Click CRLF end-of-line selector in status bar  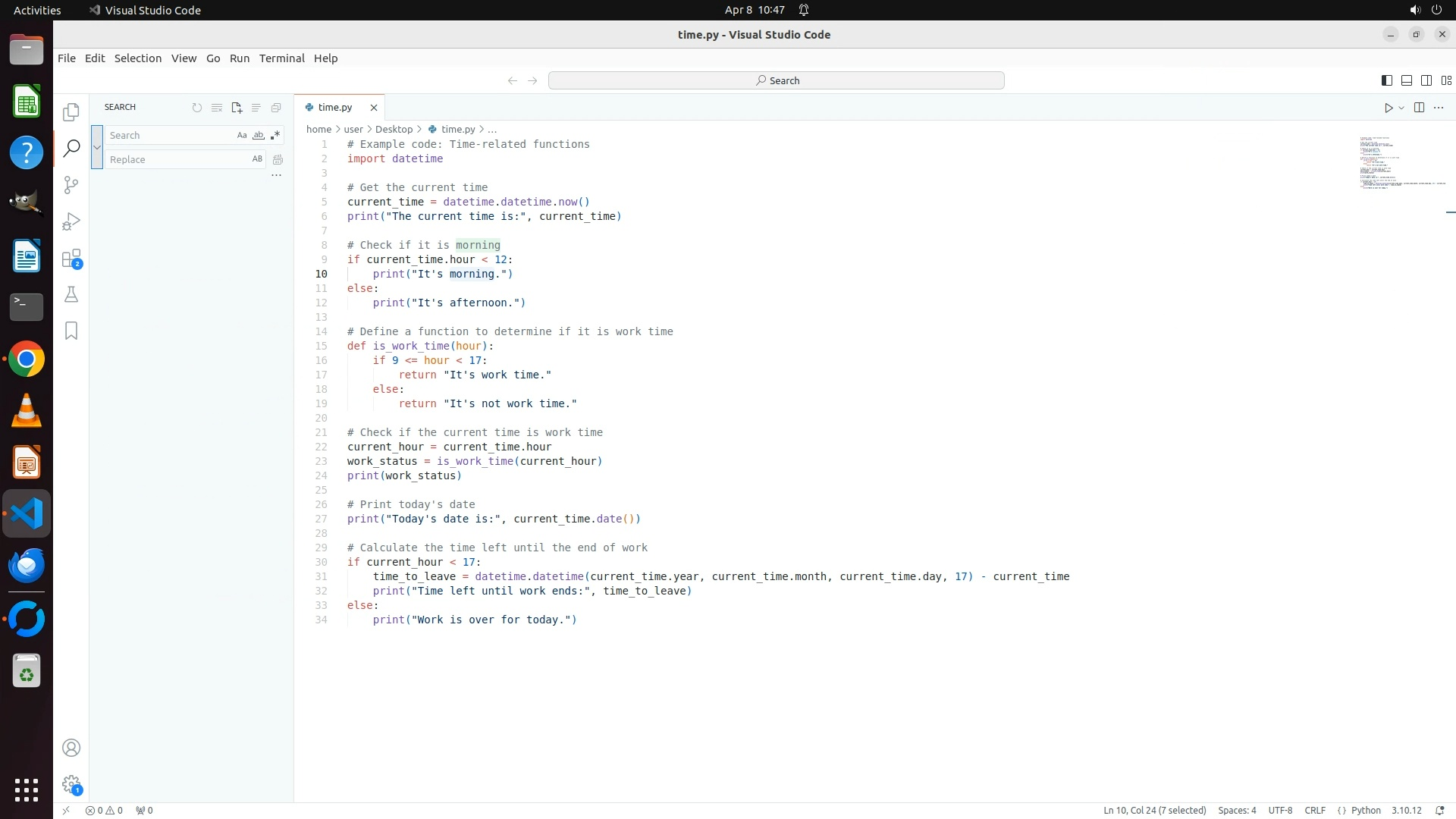(1315, 810)
